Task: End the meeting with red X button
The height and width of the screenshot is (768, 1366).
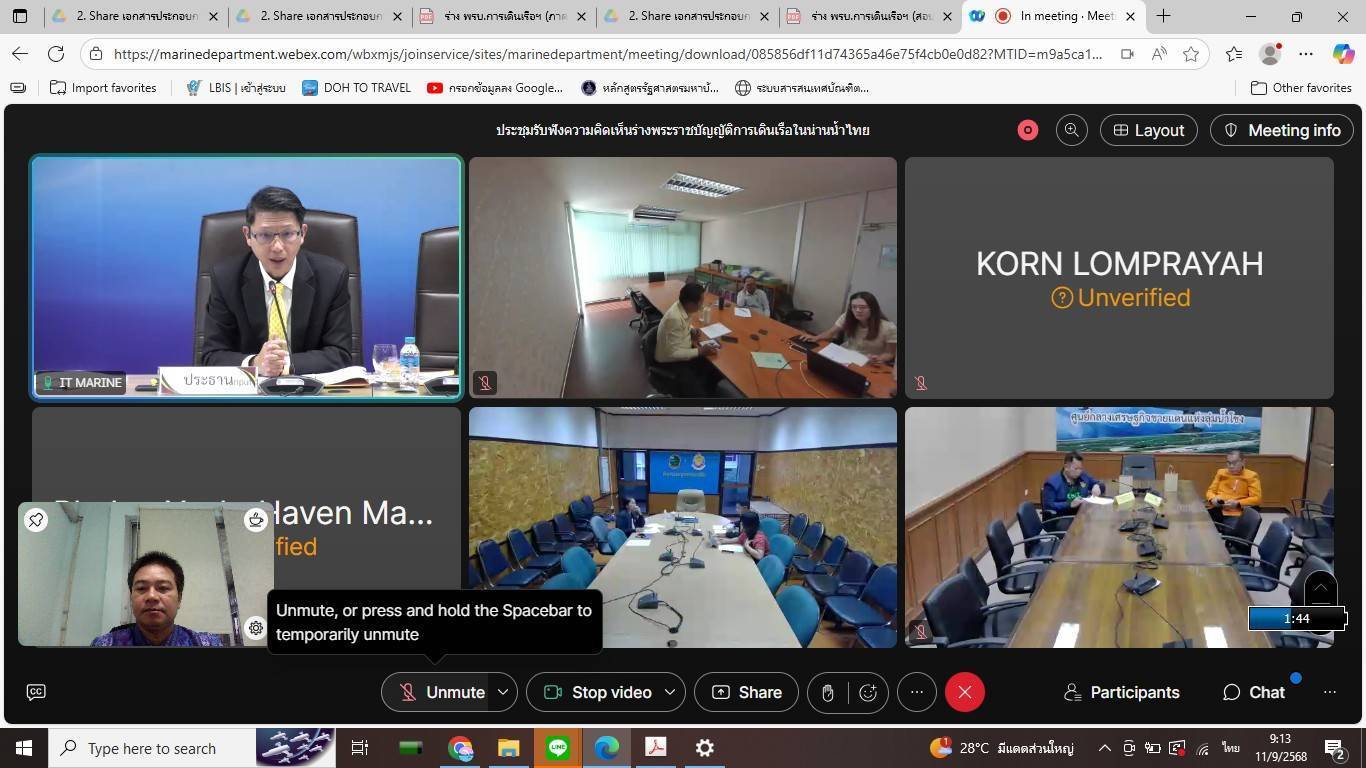Action: pyautogui.click(x=964, y=692)
